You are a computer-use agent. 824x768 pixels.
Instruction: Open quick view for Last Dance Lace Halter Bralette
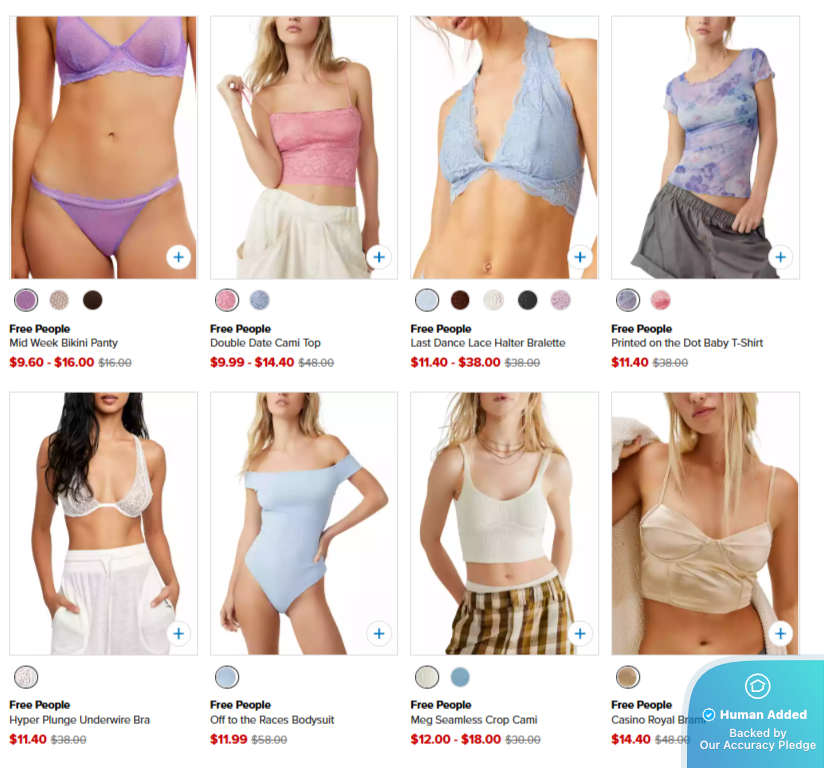[580, 257]
